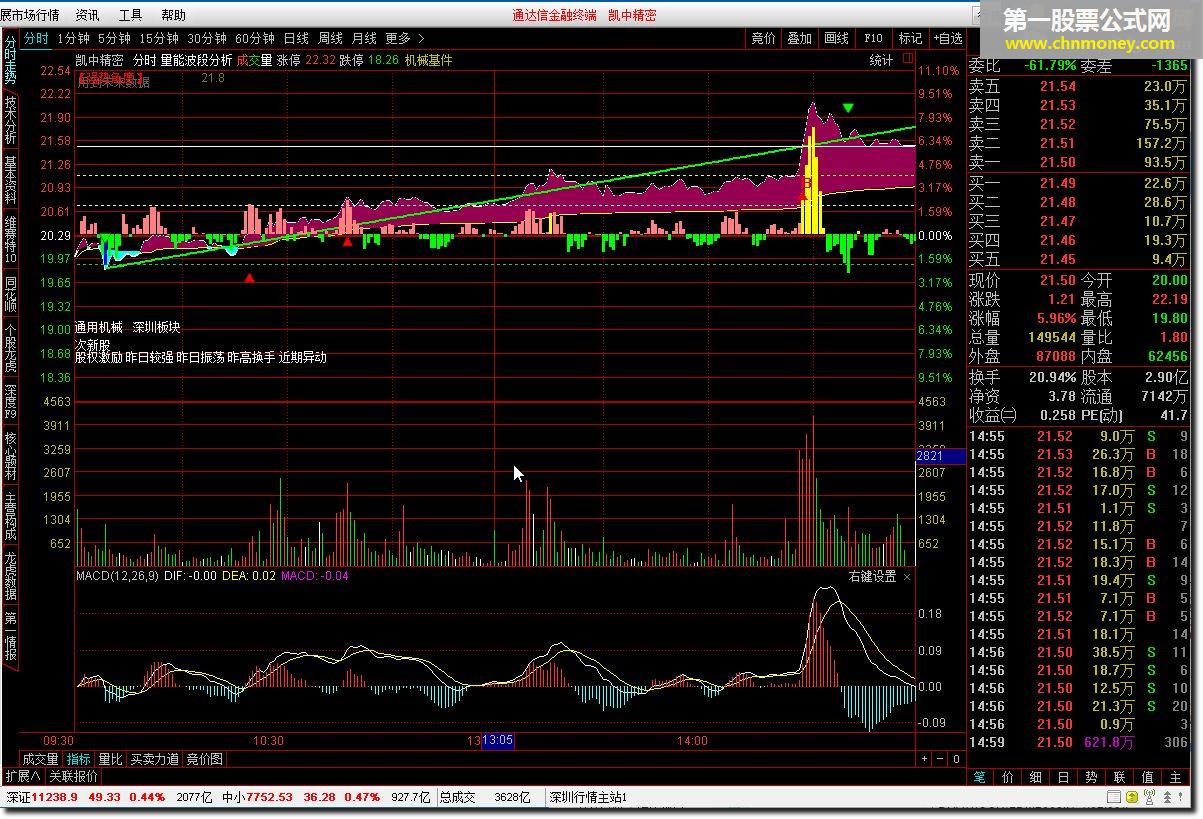Screen dimensions: 1203x819
Task: Switch to the 15分钟 chart
Action: [x=159, y=38]
